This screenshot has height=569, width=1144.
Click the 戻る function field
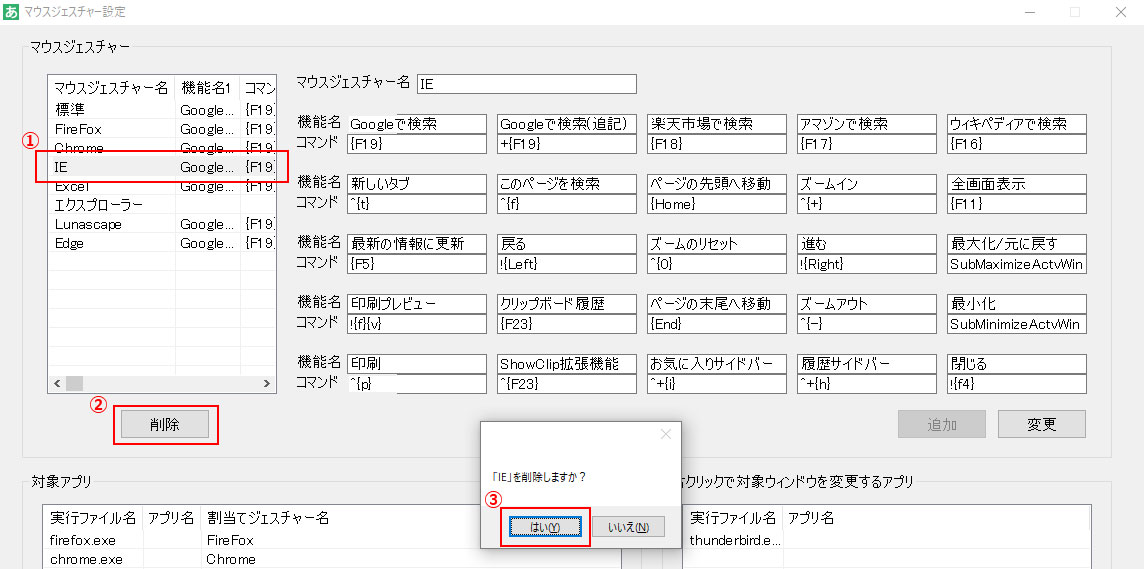(x=567, y=244)
